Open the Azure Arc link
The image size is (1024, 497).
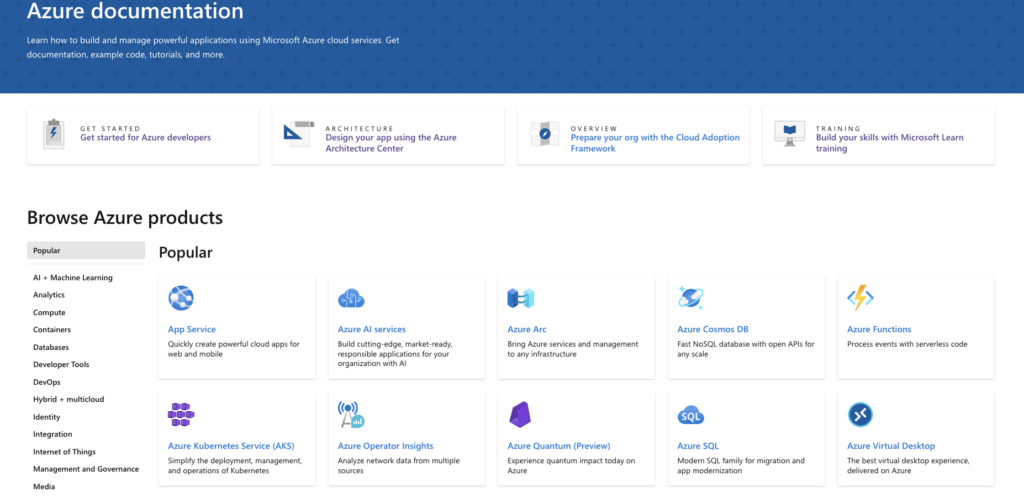tap(527, 329)
